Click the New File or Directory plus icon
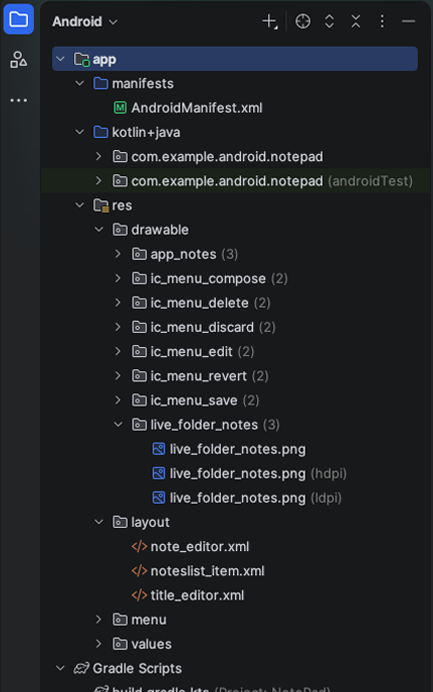433x692 pixels. [269, 21]
